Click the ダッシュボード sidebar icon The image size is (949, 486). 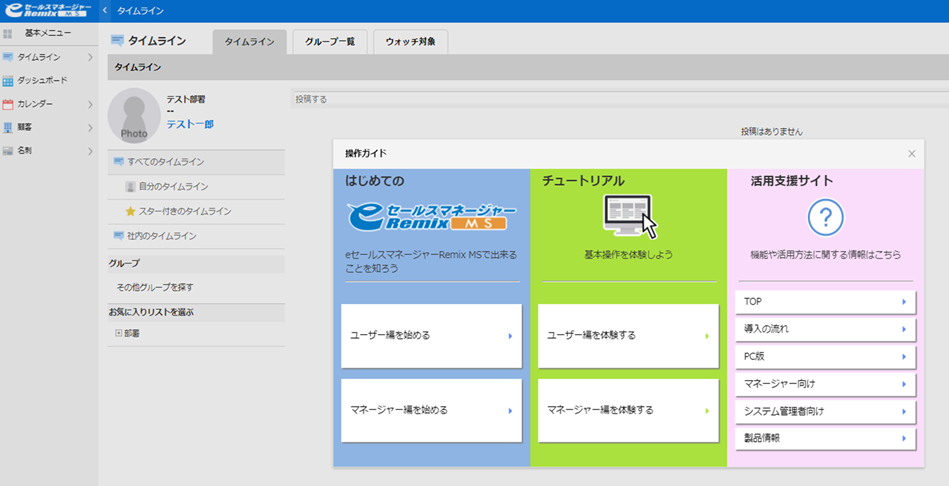click(x=8, y=80)
